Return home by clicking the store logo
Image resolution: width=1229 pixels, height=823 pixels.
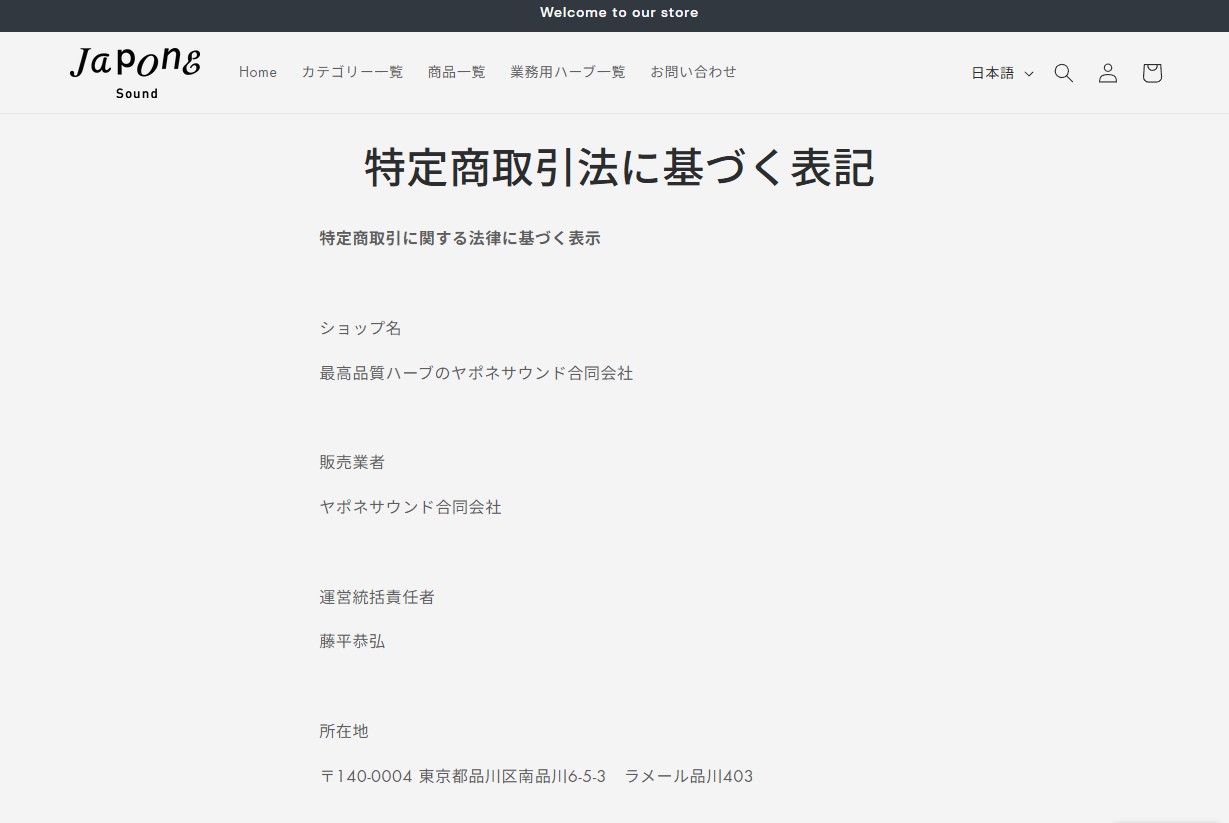tap(135, 72)
